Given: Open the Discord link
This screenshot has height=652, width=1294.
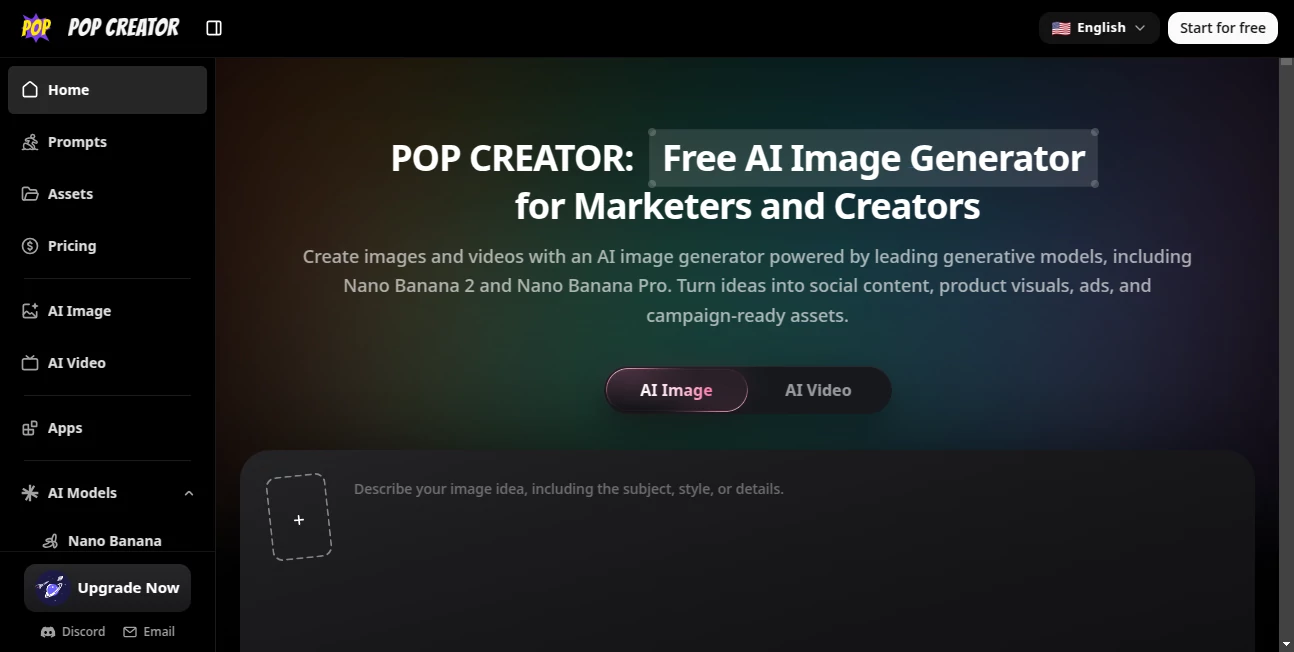Looking at the screenshot, I should tap(73, 632).
